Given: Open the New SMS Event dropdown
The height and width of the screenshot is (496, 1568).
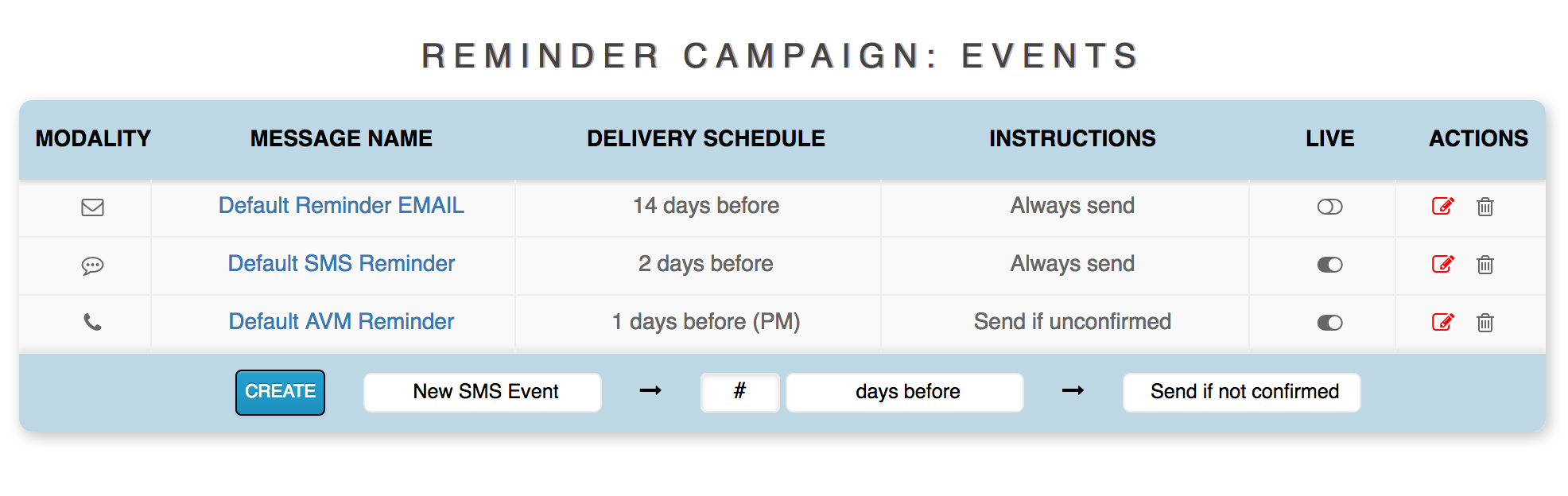Looking at the screenshot, I should (x=483, y=392).
